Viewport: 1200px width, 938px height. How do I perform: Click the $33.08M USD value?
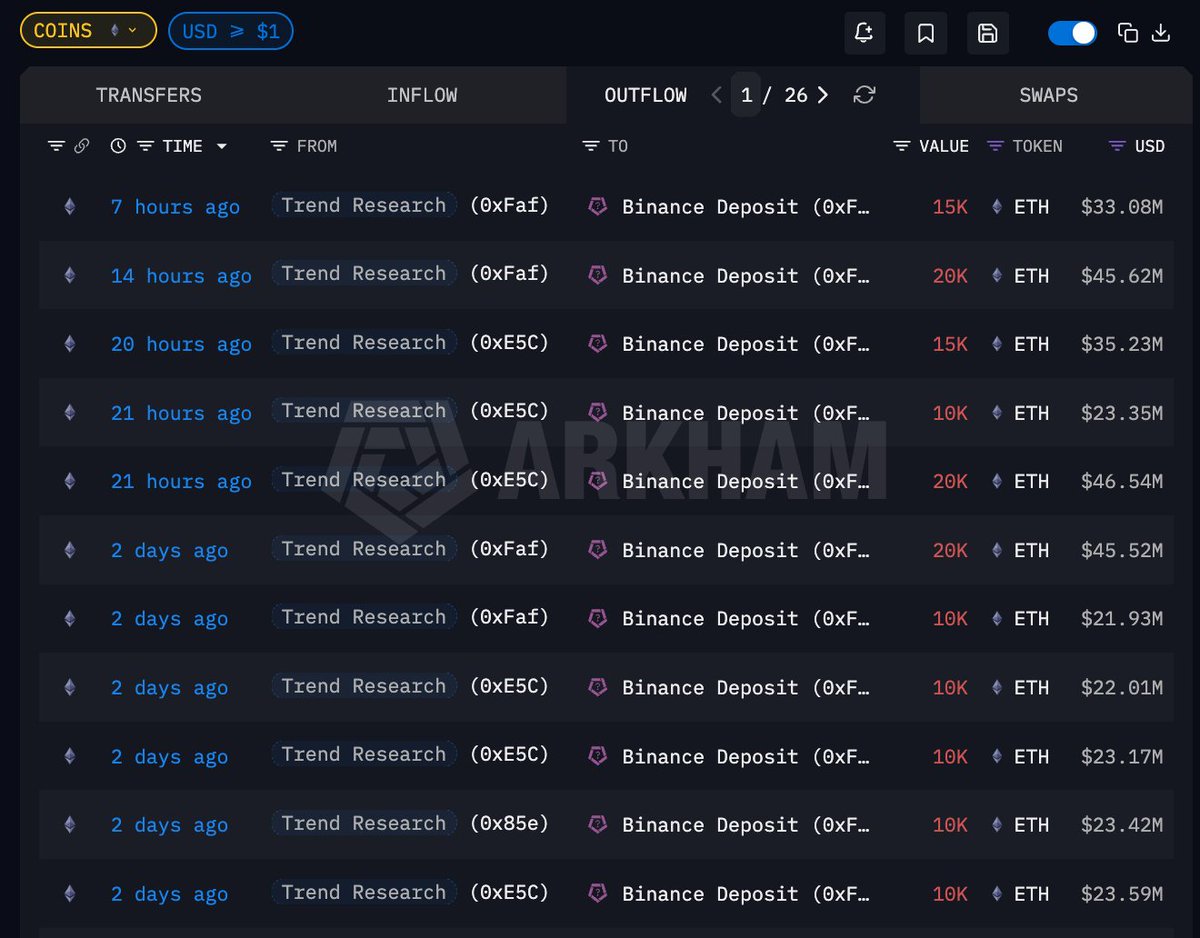1122,207
